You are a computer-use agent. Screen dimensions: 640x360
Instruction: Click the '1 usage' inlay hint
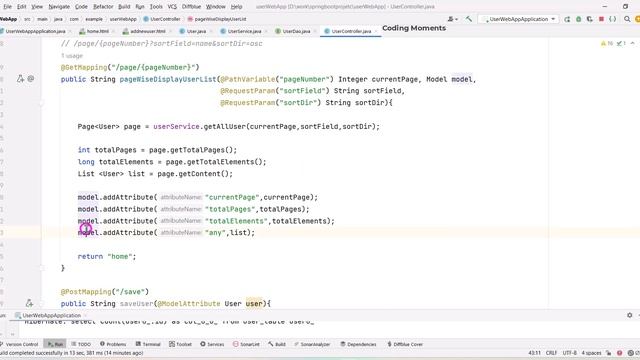tap(72, 56)
